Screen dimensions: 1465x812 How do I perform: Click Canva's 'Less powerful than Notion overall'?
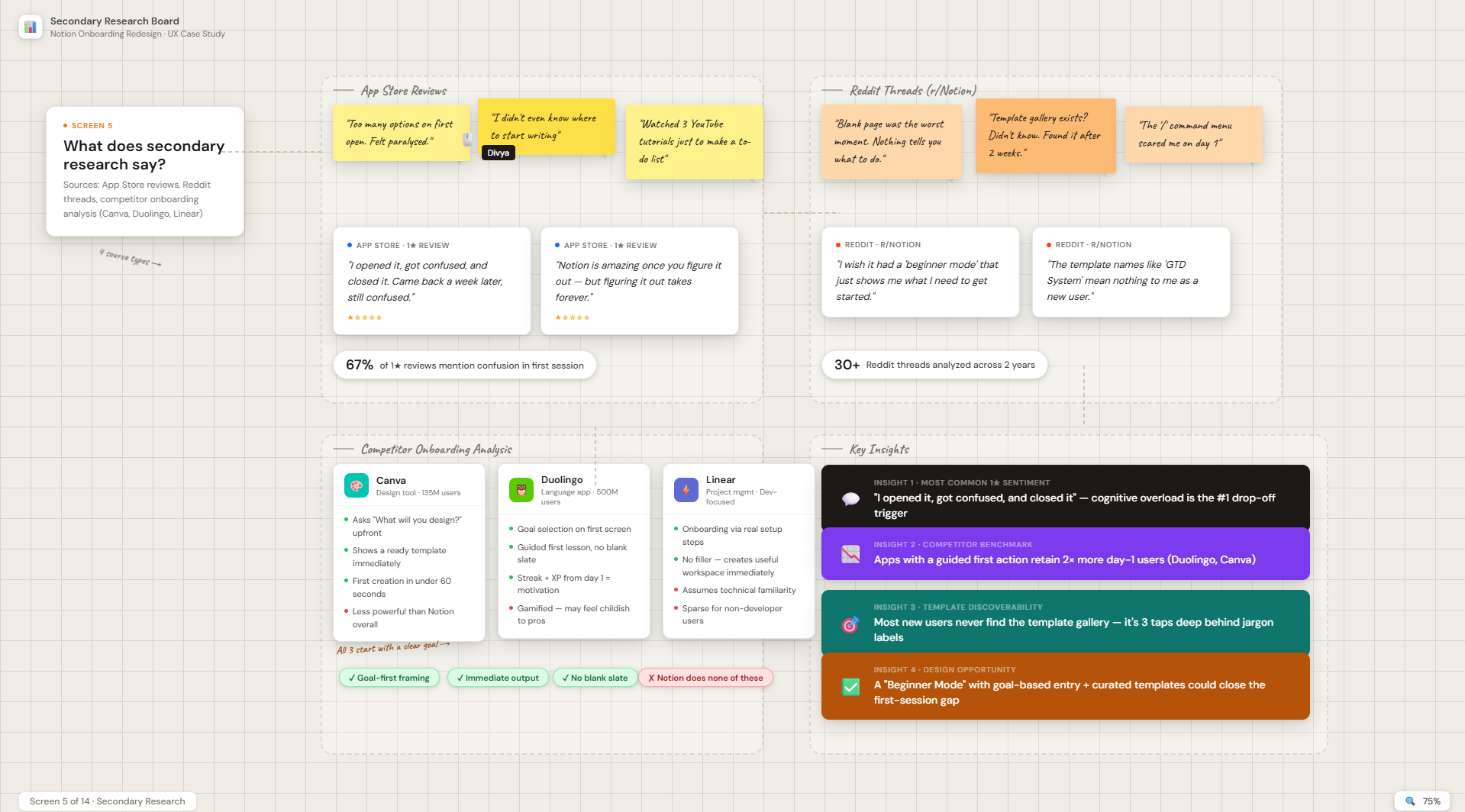[403, 618]
